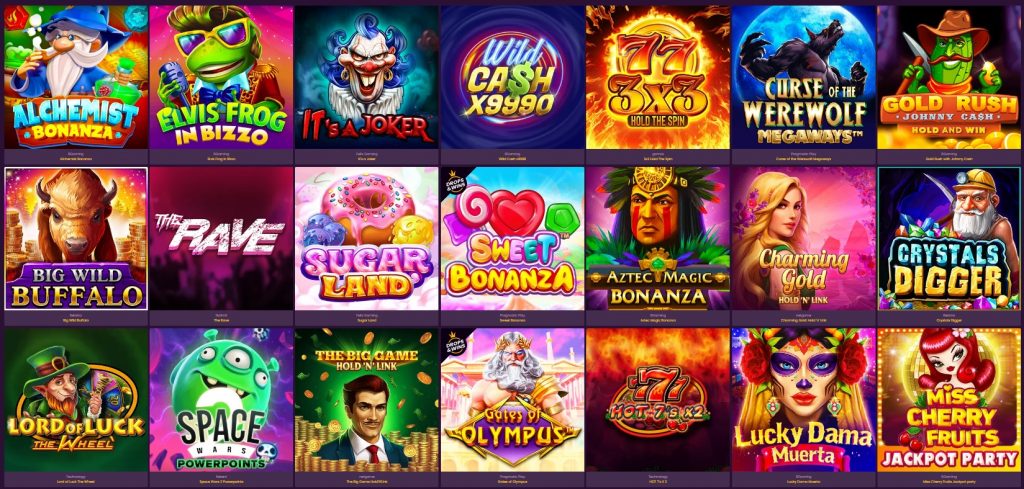The image size is (1024, 489).
Task: Open the Sweet Bonanza game tile
Action: tap(513, 238)
